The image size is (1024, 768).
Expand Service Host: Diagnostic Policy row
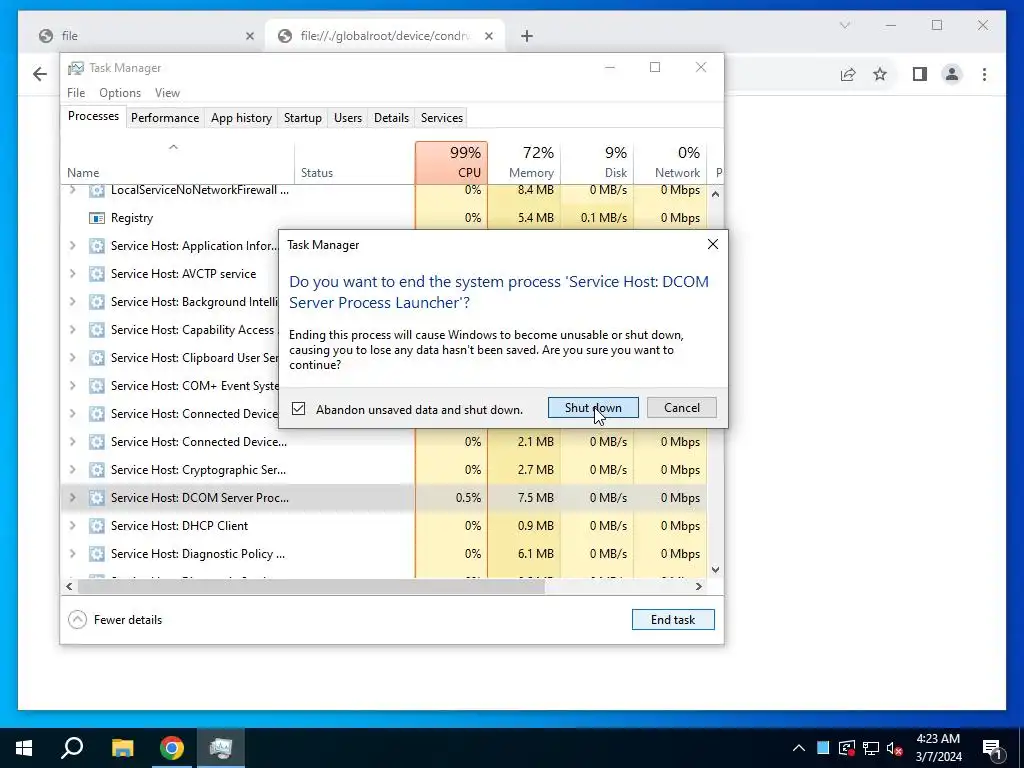point(72,554)
